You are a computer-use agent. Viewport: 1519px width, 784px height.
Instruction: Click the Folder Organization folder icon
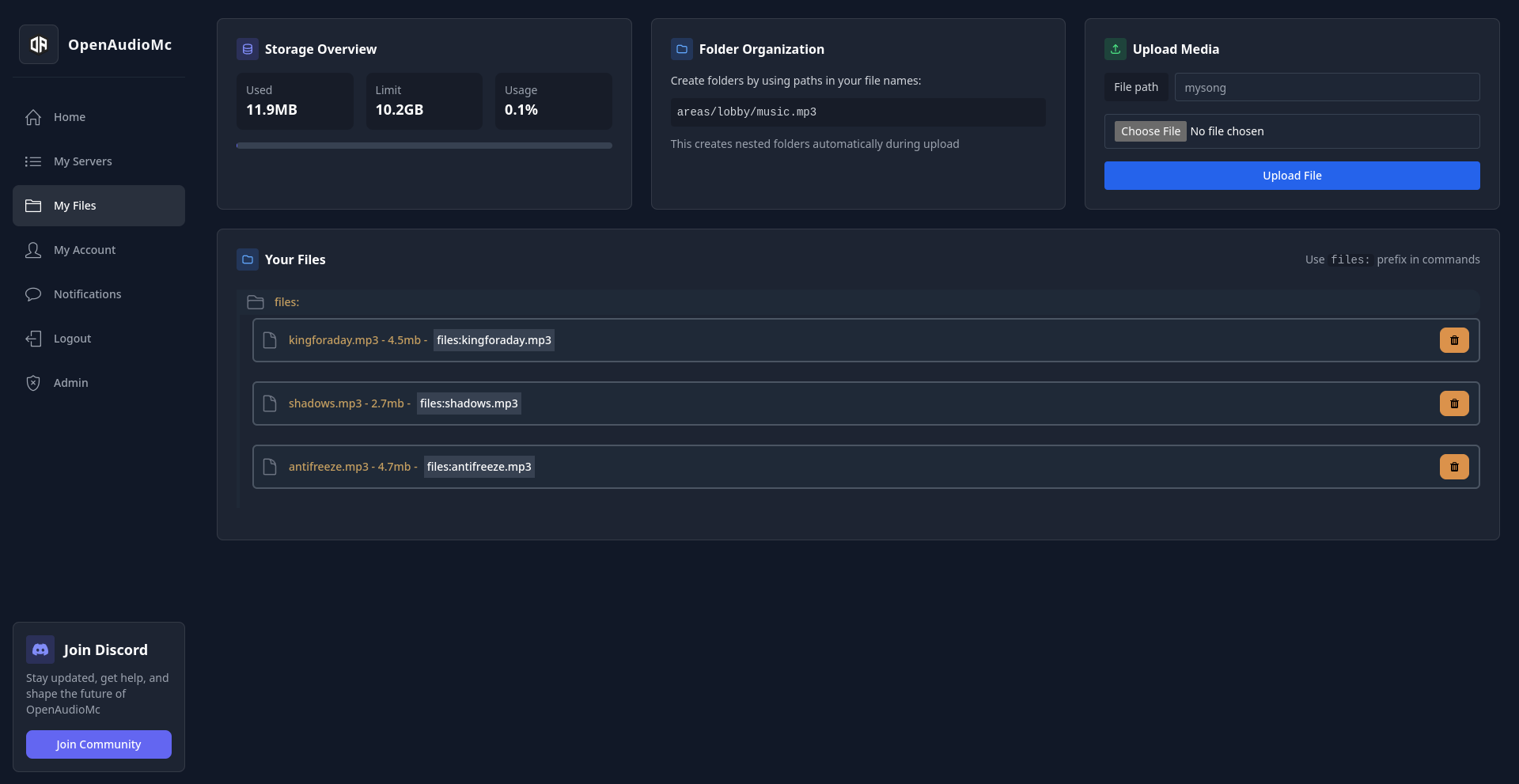pos(682,49)
